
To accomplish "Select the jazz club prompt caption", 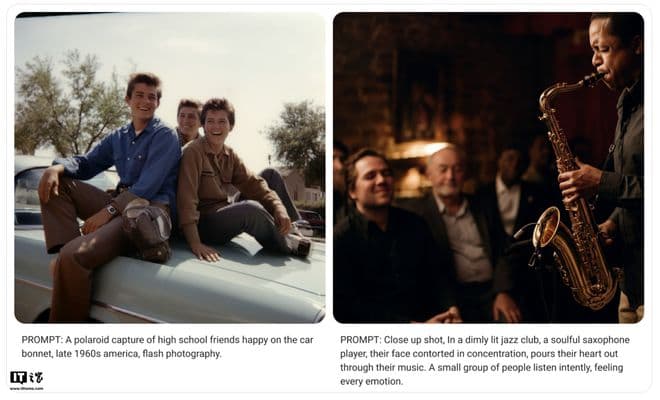I will tap(485, 360).
